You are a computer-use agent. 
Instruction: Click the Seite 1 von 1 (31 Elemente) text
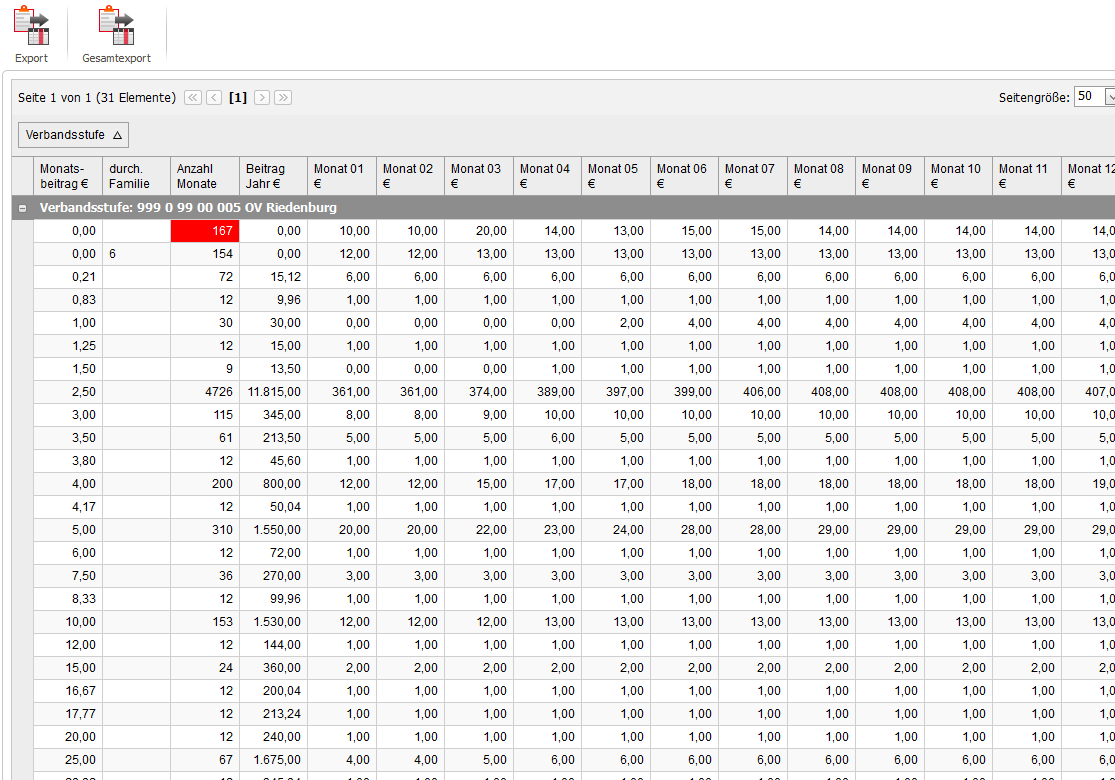pos(97,97)
